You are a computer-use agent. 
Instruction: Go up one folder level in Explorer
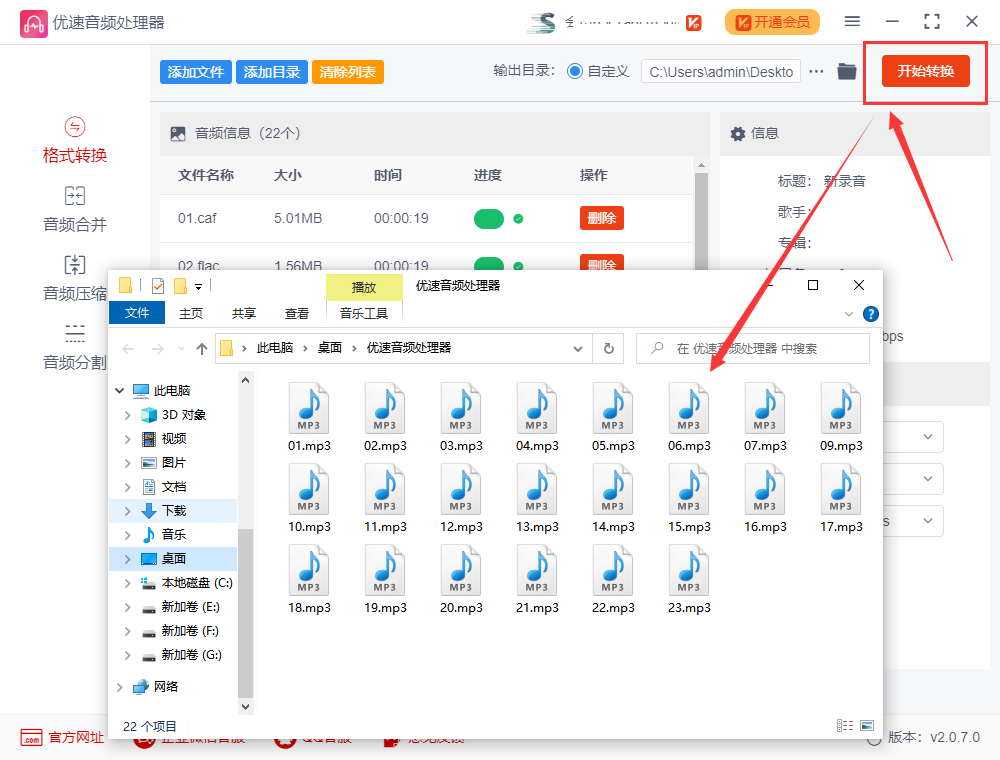[202, 349]
